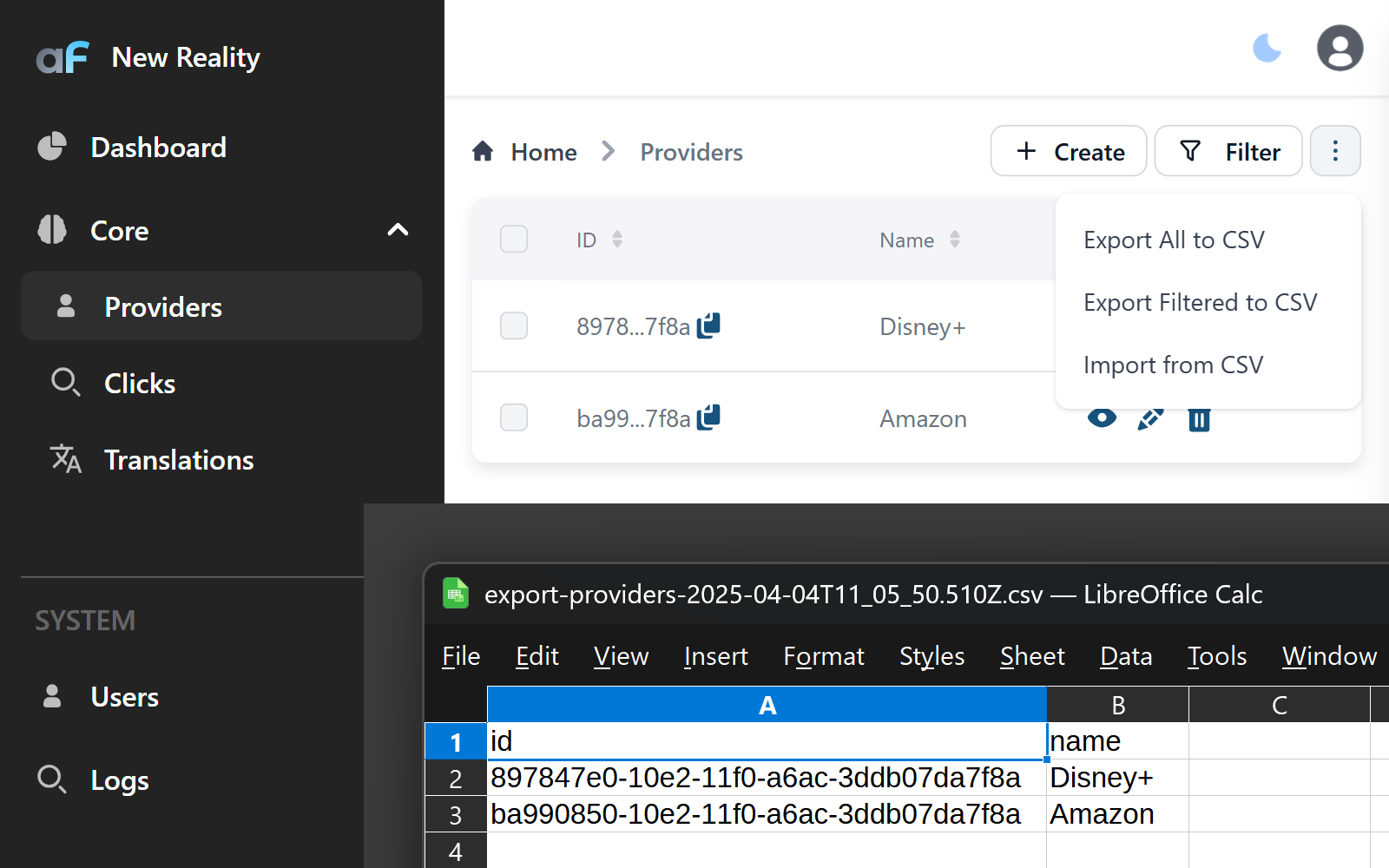Sort the table by ID column
Viewport: 1389px width, 868px height.
617,240
